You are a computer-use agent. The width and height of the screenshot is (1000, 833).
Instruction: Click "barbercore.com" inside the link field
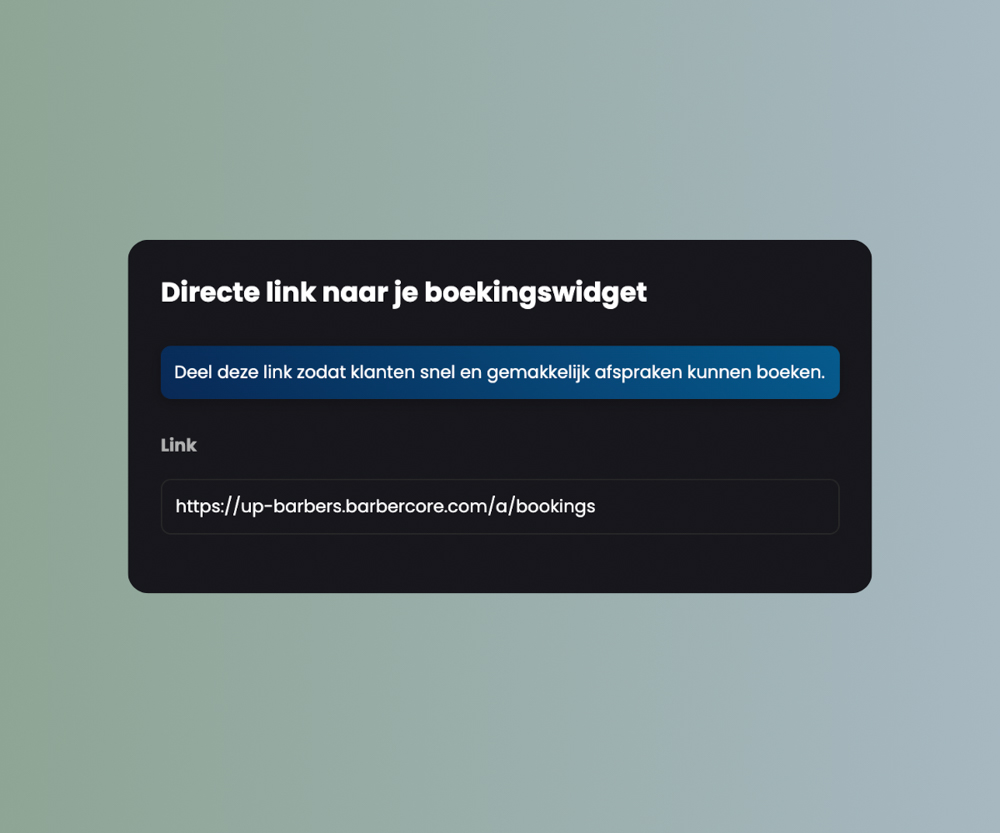416,506
